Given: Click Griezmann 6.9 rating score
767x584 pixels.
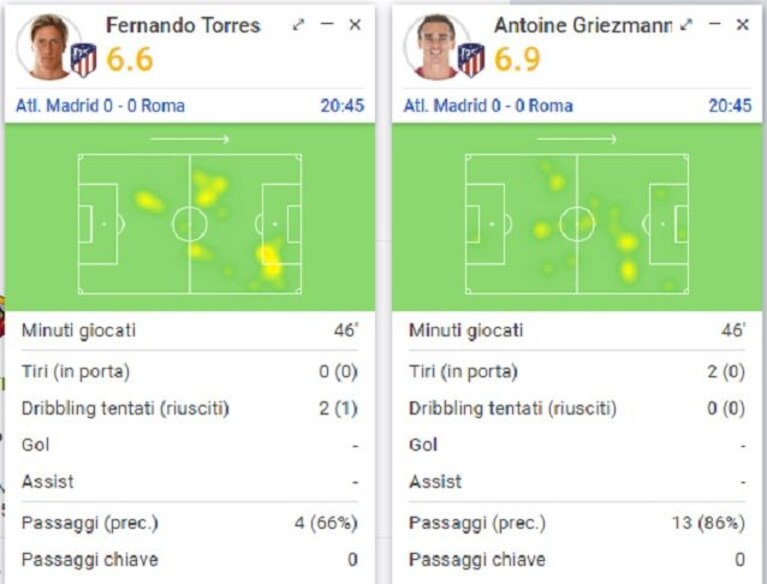Looking at the screenshot, I should 517,60.
